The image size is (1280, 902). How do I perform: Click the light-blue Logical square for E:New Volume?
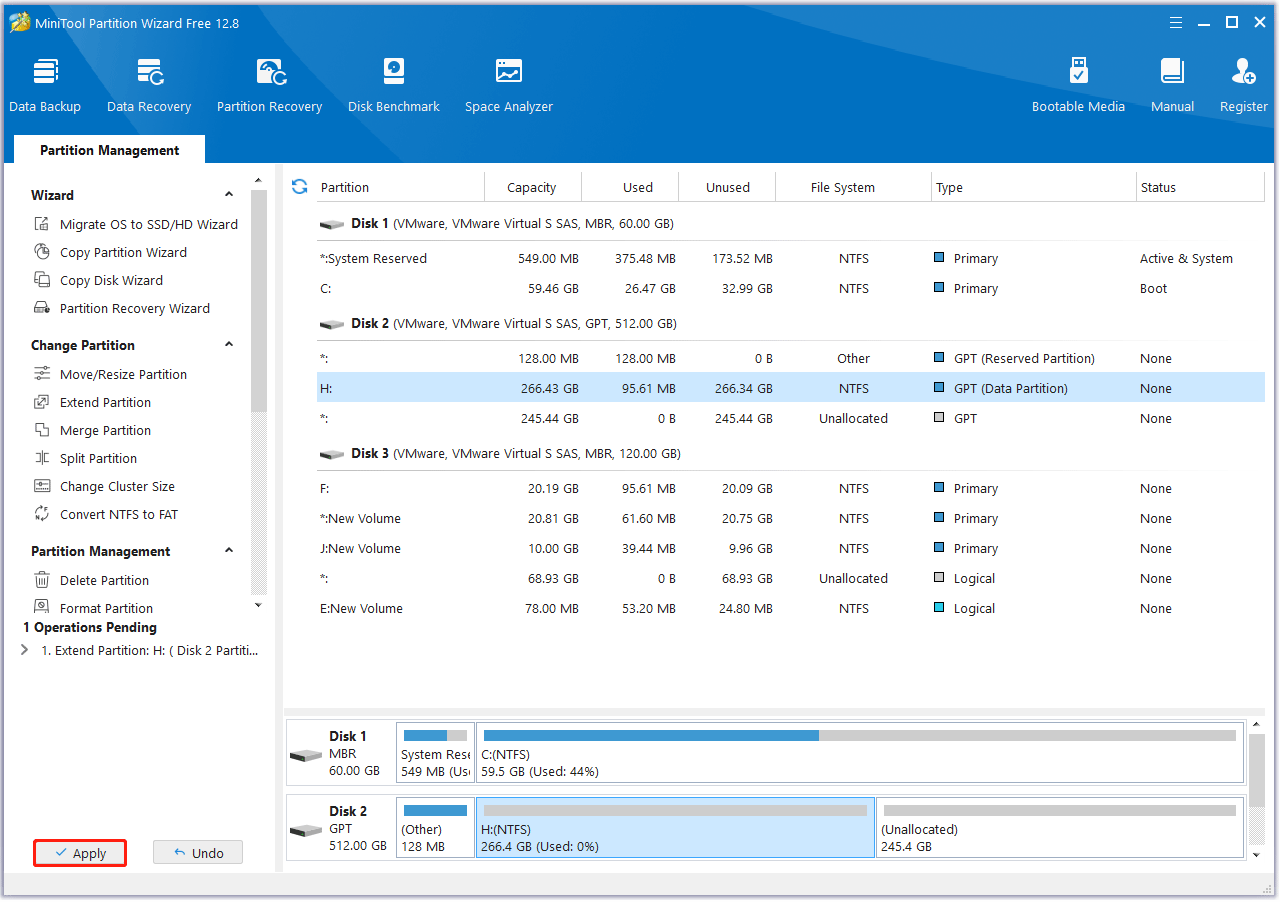click(x=939, y=607)
